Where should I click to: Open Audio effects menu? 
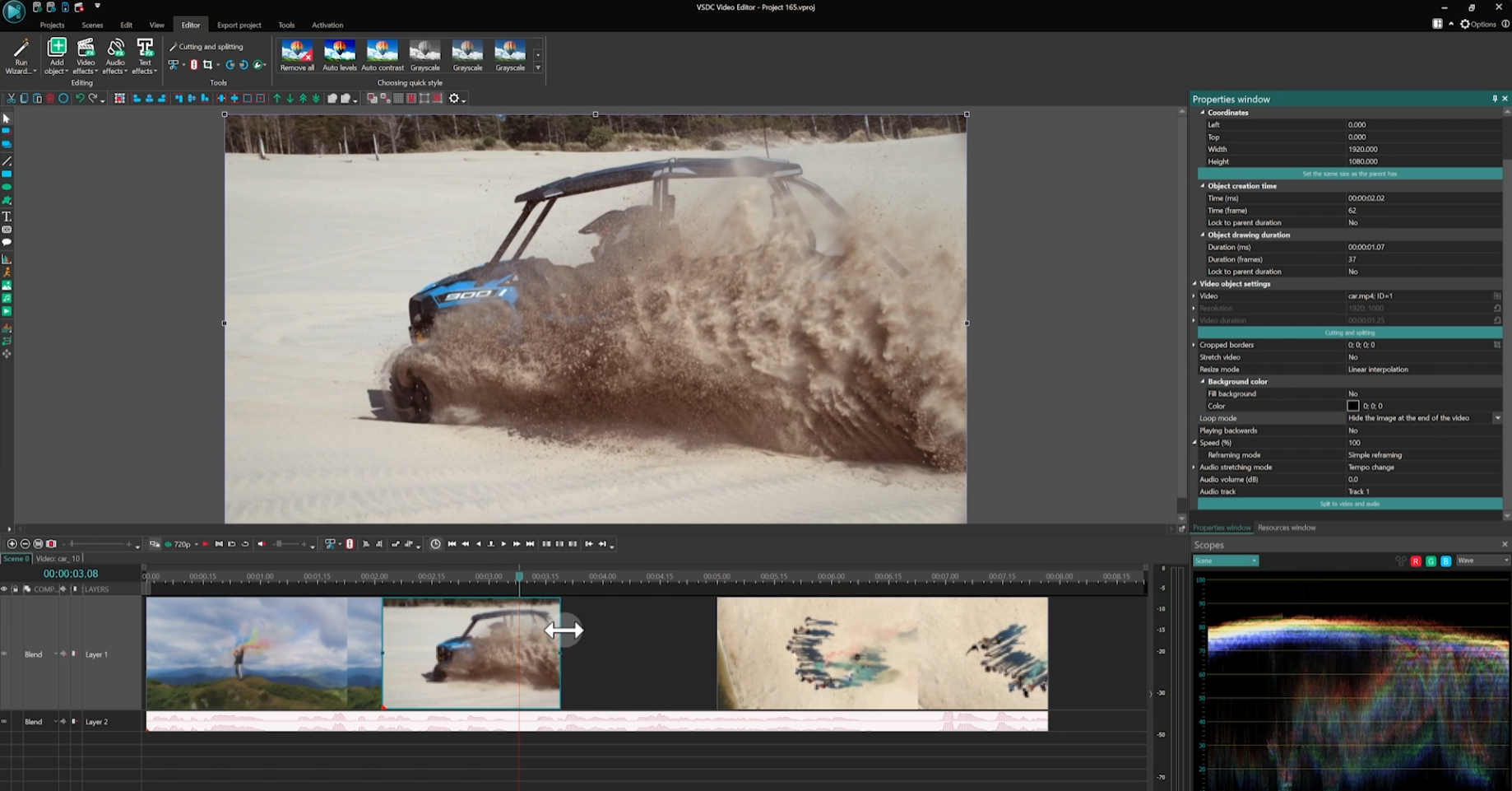click(115, 56)
